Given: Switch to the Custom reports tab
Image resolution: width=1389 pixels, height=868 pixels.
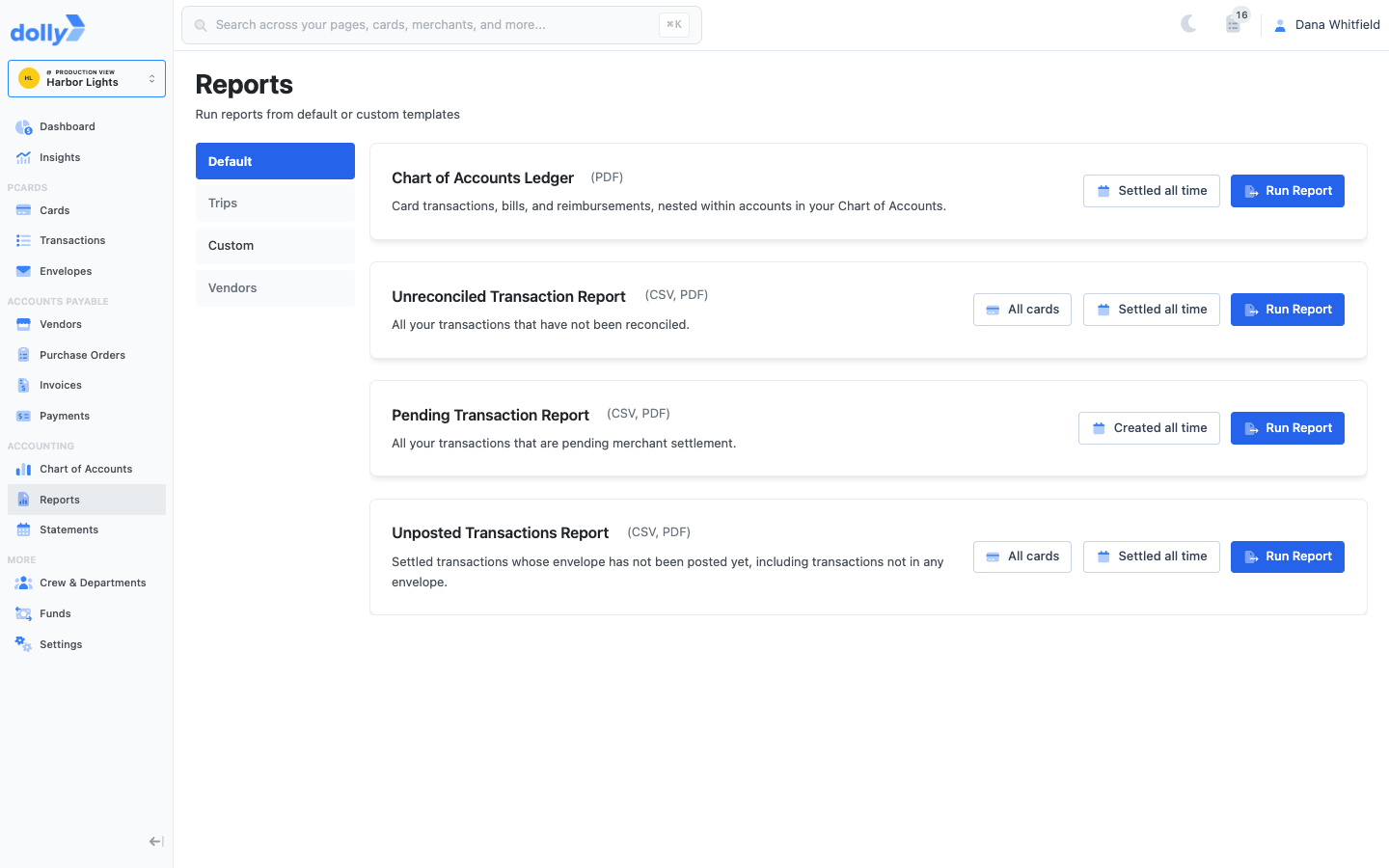Looking at the screenshot, I should point(275,246).
